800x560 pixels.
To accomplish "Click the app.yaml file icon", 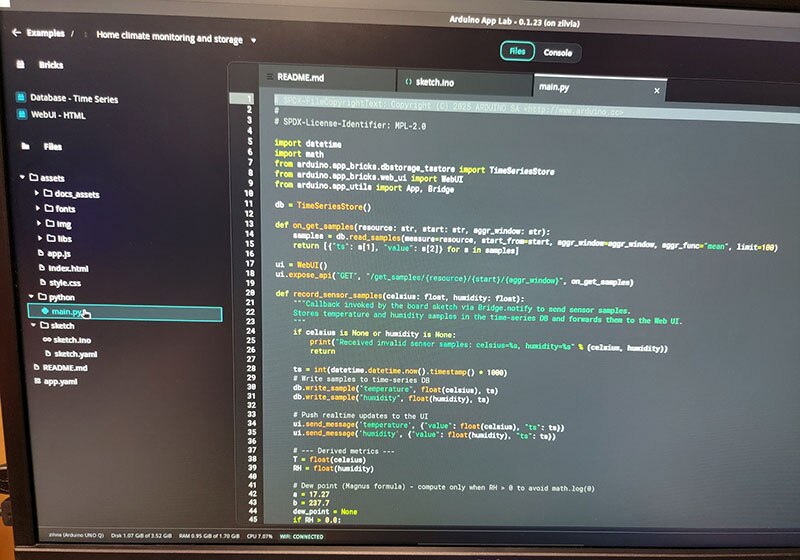I will pyautogui.click(x=35, y=382).
